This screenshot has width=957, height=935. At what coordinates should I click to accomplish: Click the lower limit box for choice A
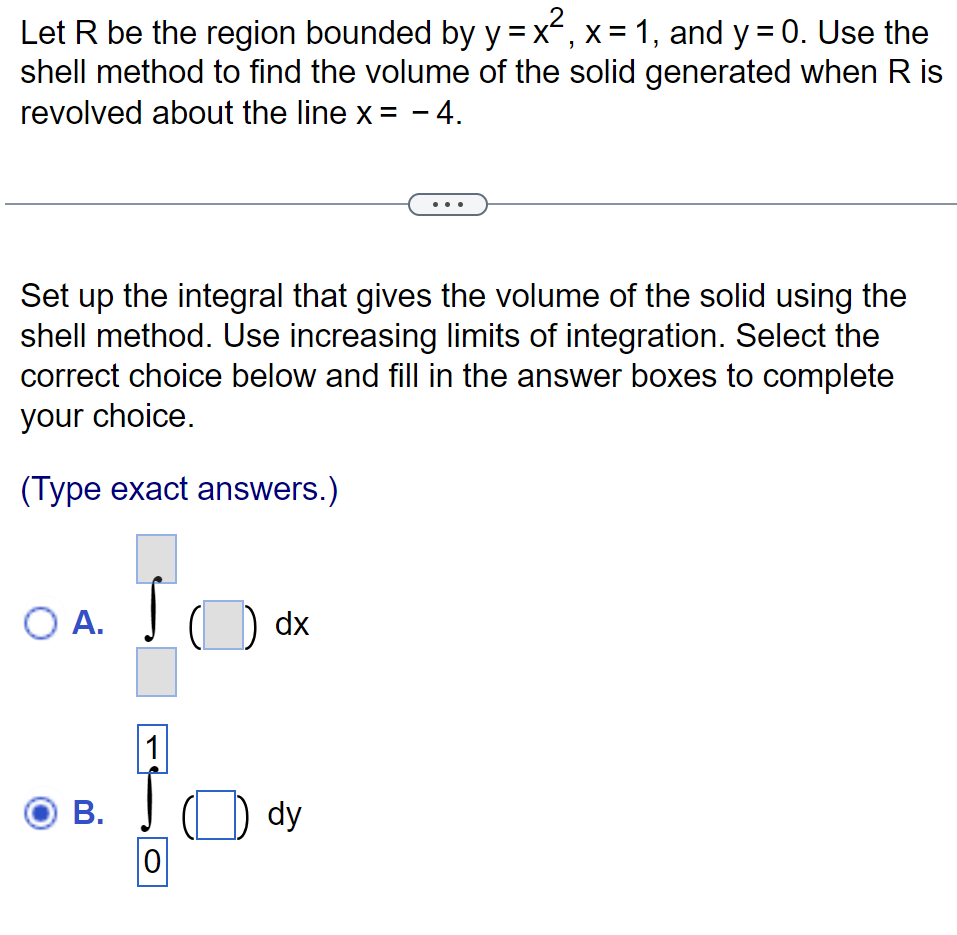click(156, 671)
